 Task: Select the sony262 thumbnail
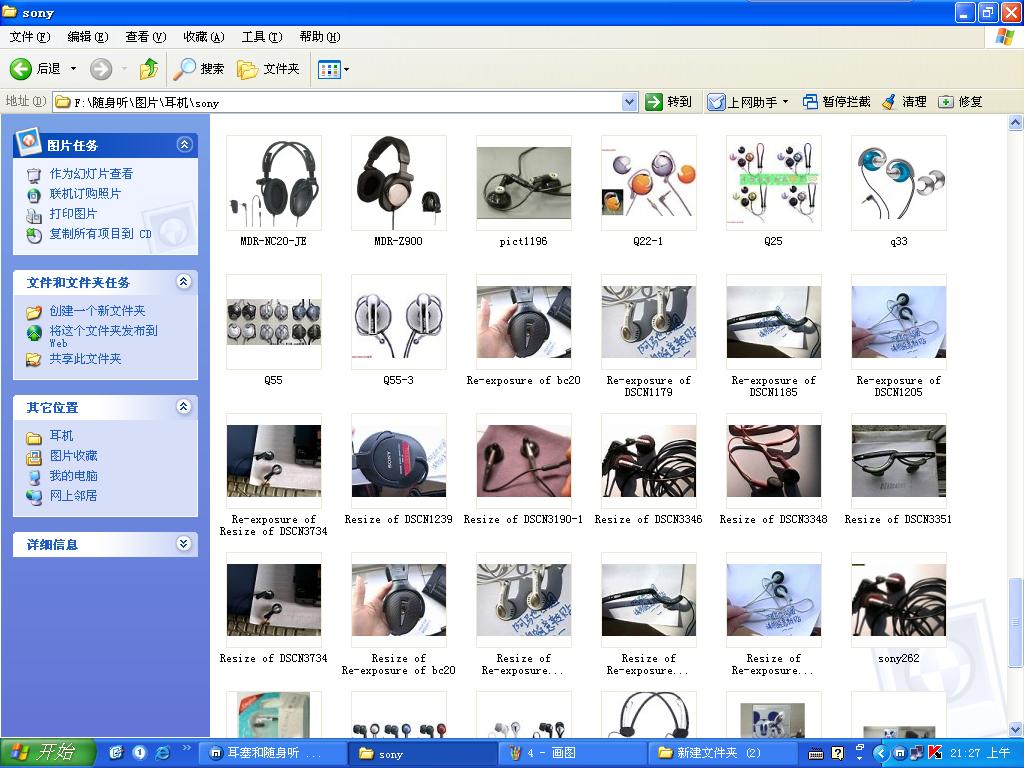coord(899,600)
